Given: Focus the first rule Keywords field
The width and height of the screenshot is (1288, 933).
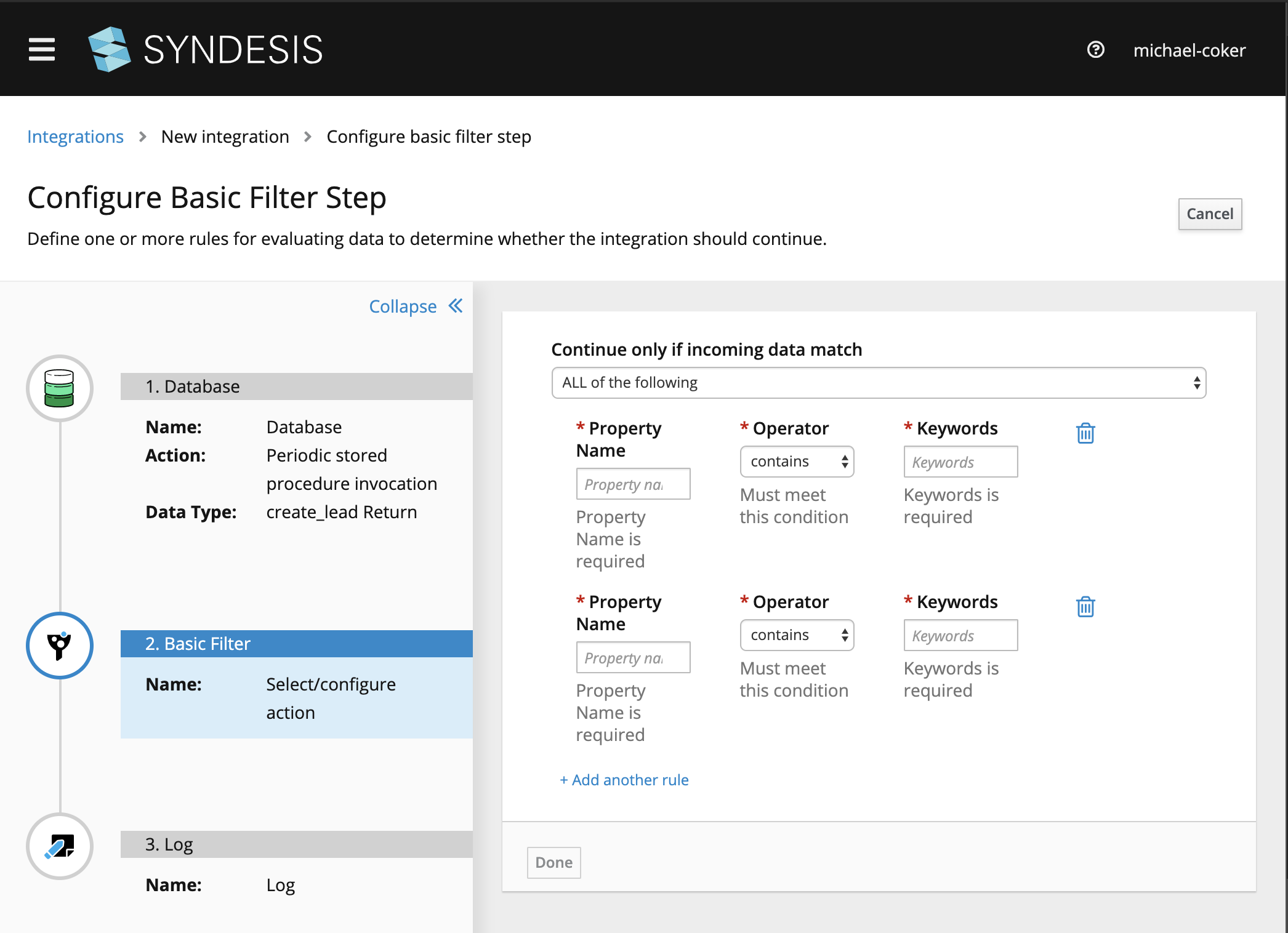Looking at the screenshot, I should coord(960,462).
